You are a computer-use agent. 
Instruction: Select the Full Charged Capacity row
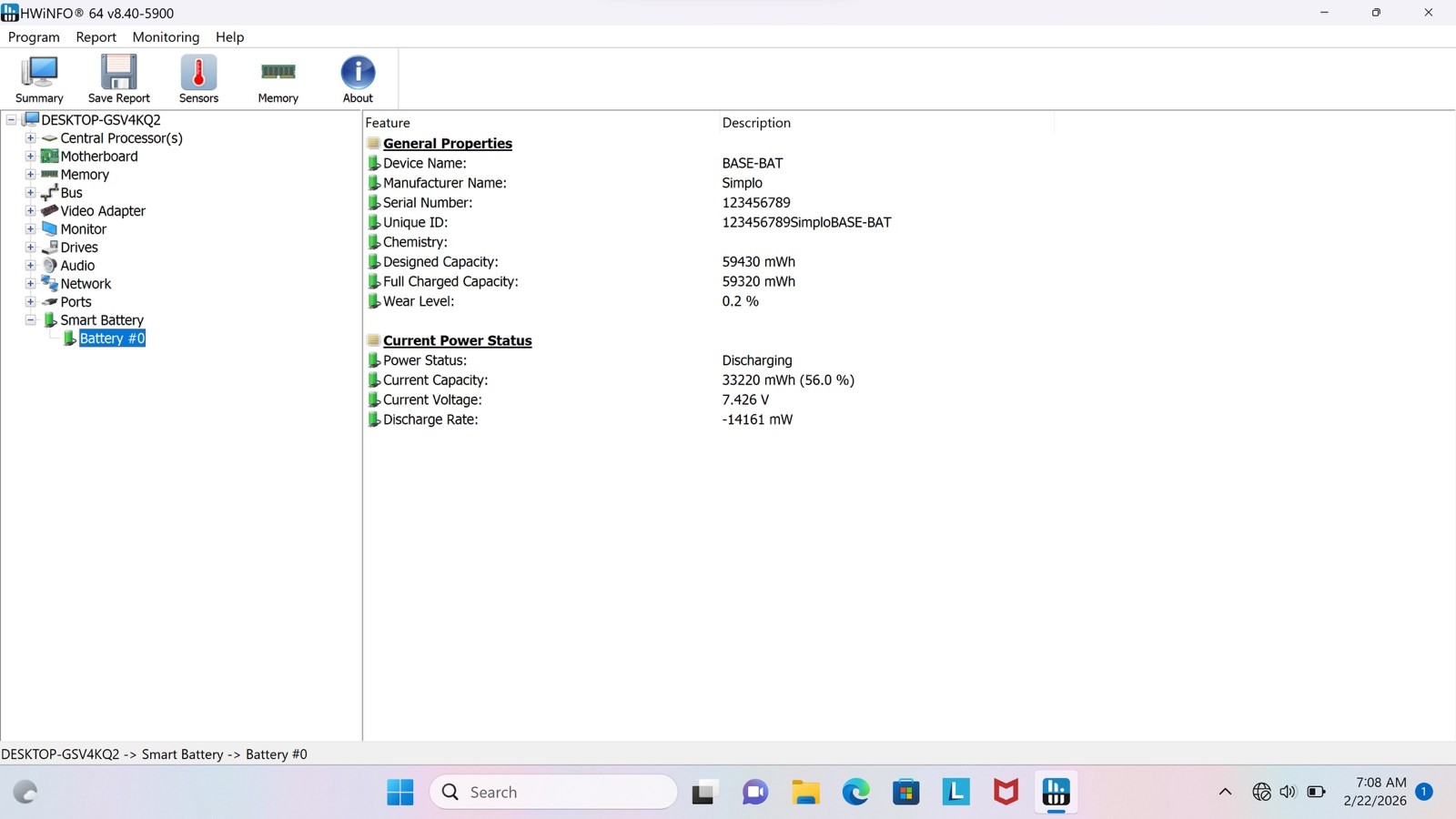click(710, 281)
